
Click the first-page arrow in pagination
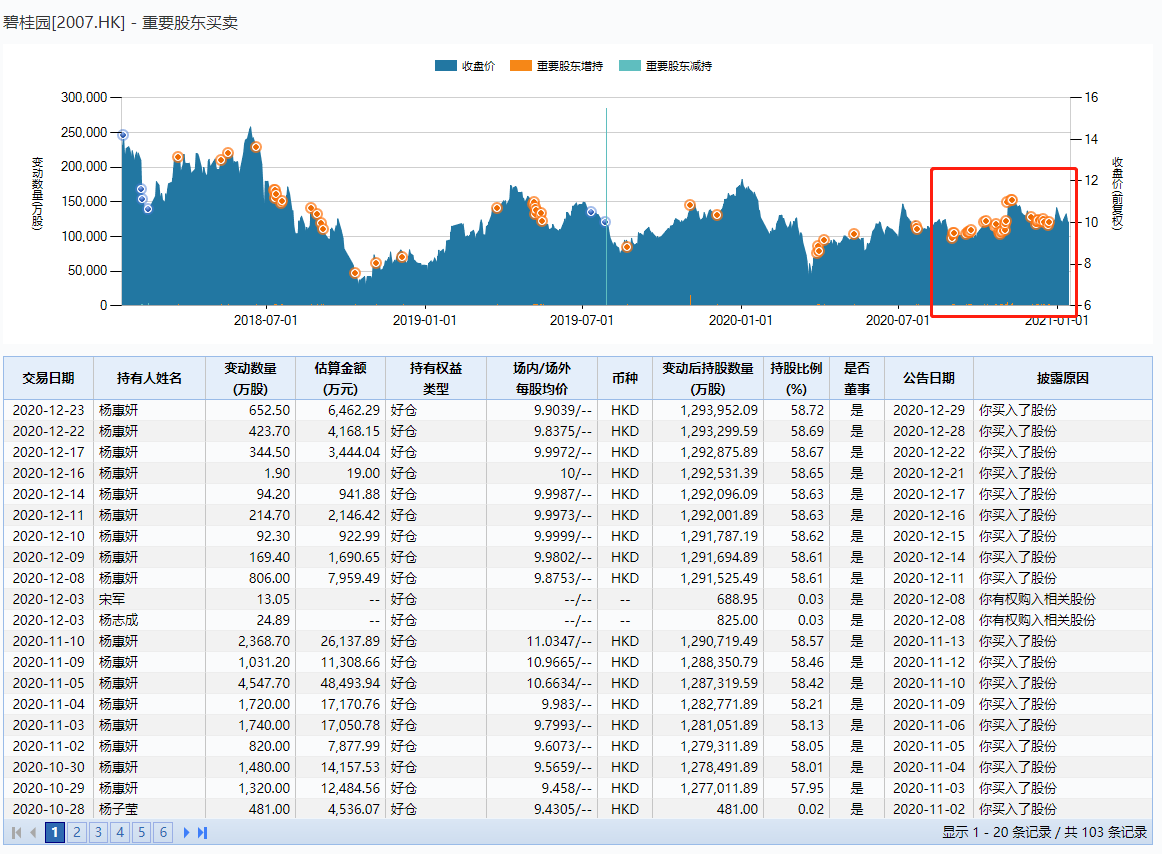(x=16, y=832)
